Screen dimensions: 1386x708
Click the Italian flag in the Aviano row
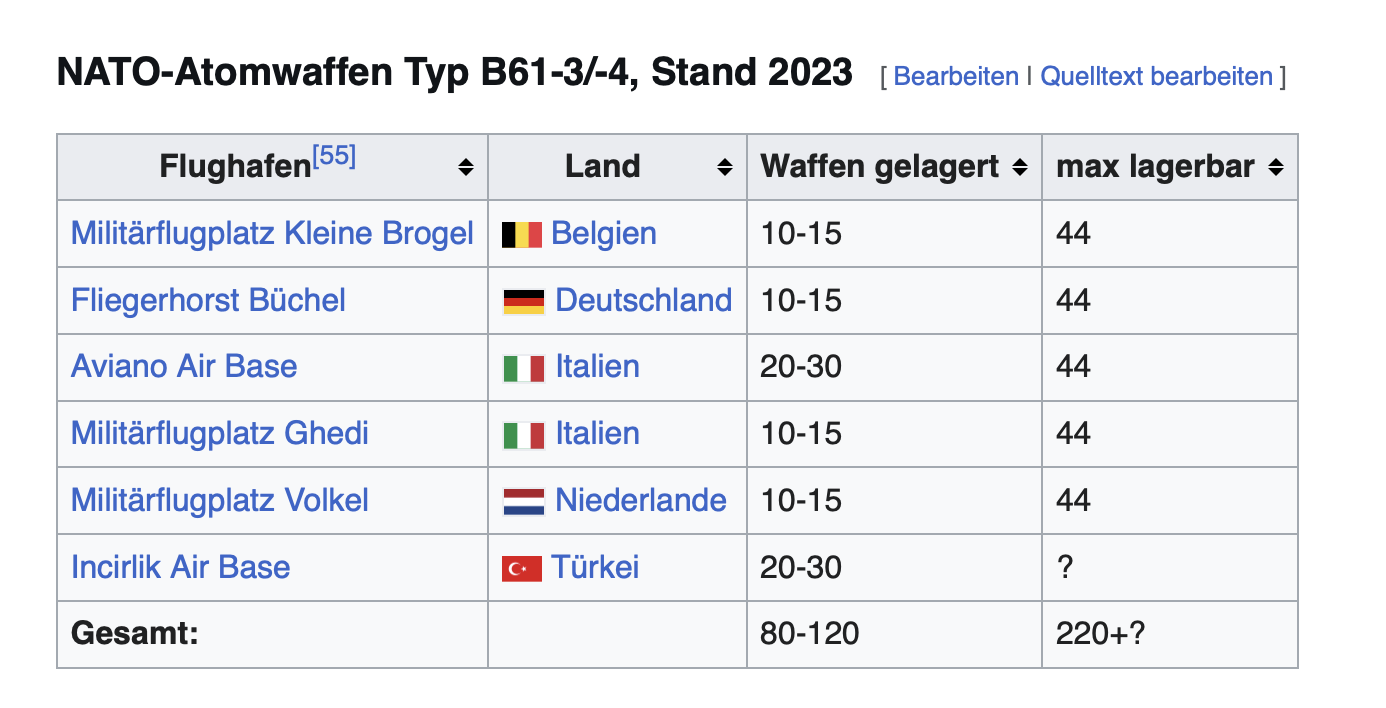click(524, 368)
